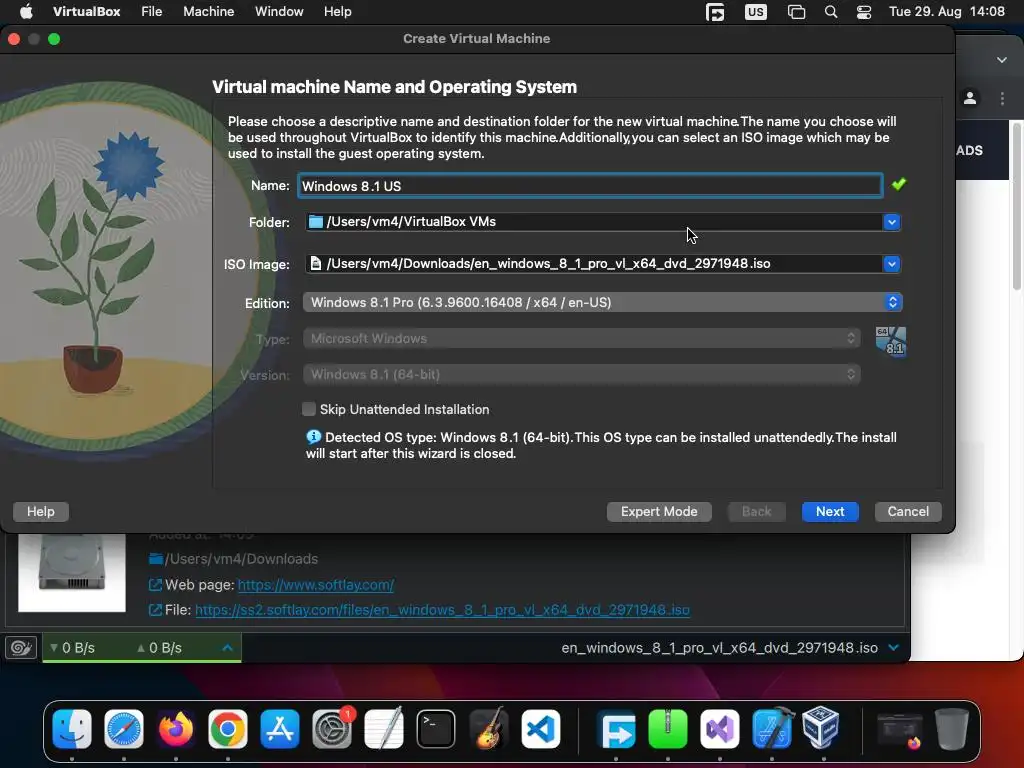The image size is (1024, 768).
Task: Switch to Expert Mode
Action: point(659,511)
